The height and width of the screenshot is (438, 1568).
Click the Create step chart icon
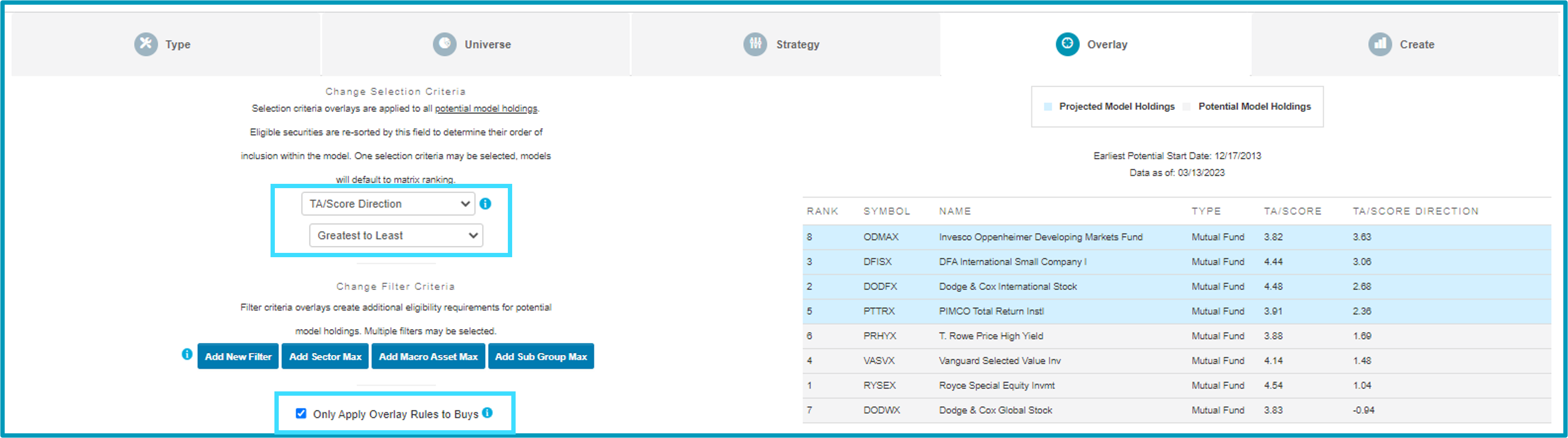click(x=1380, y=44)
